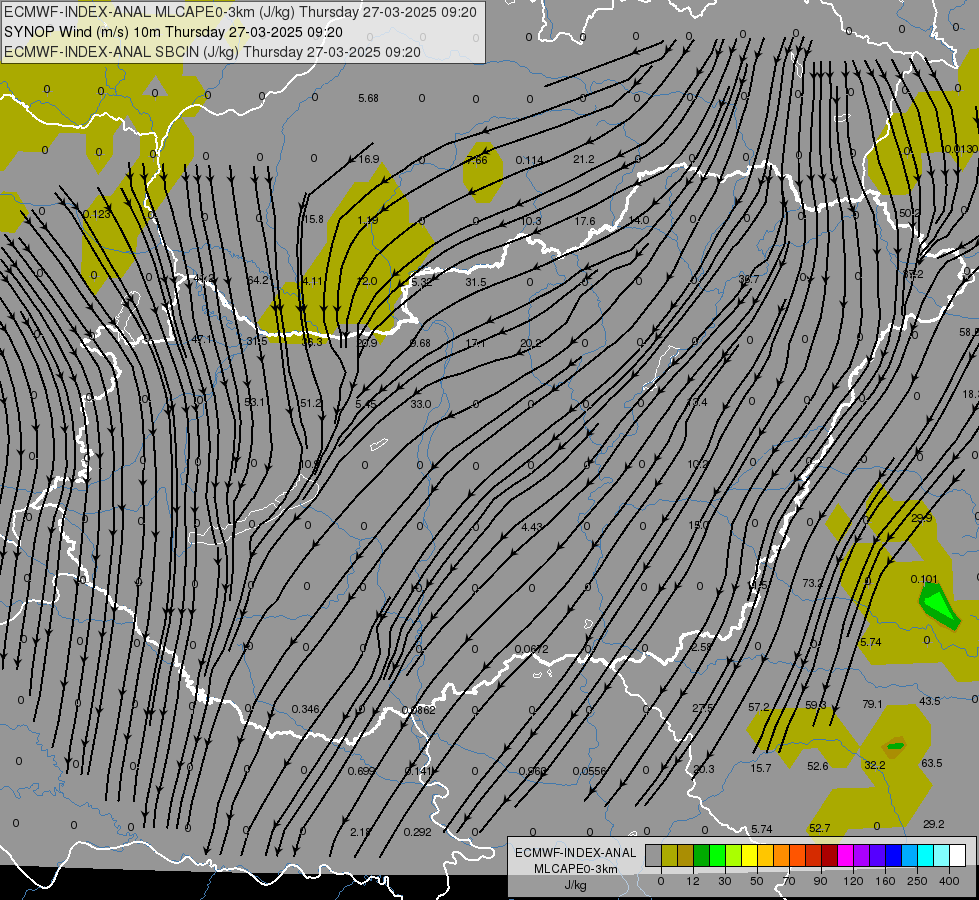Image resolution: width=979 pixels, height=900 pixels.
Task: Click the pure blue legend swatch
Action: click(894, 855)
